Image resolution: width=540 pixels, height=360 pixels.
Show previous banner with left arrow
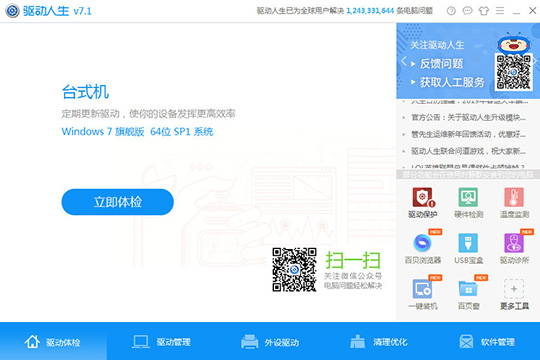click(404, 61)
